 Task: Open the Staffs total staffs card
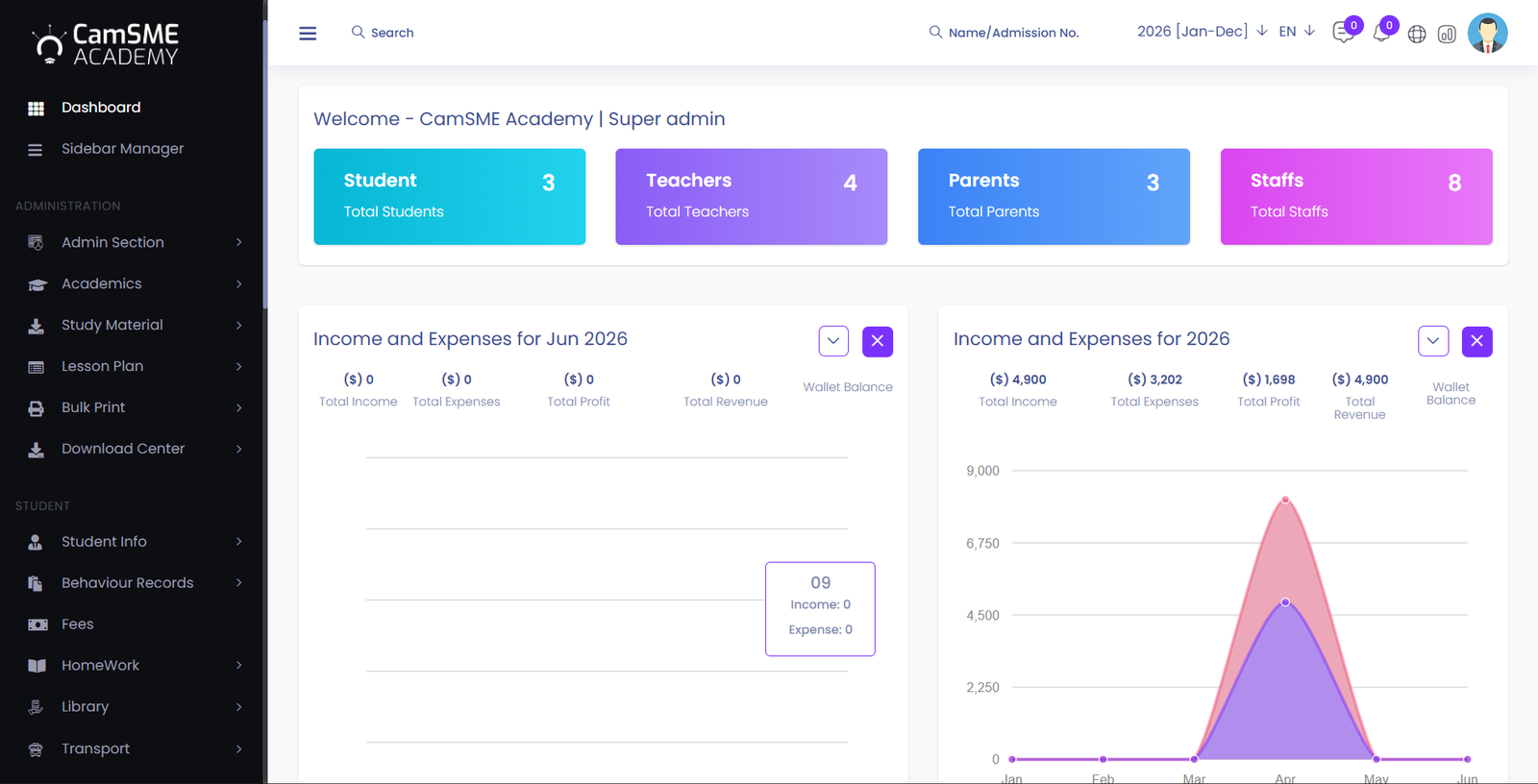1356,196
